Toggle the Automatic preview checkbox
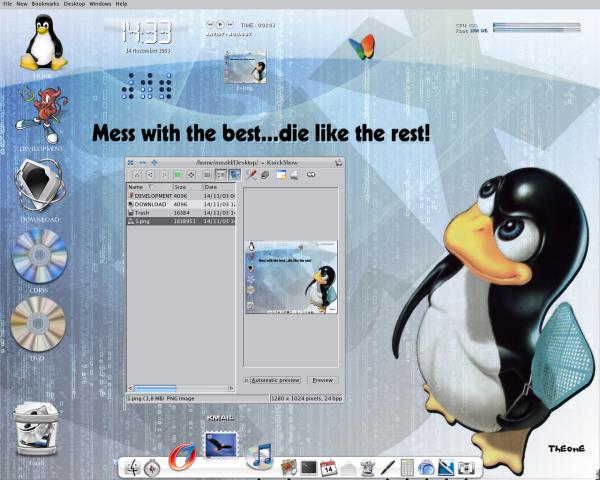 (x=246, y=380)
